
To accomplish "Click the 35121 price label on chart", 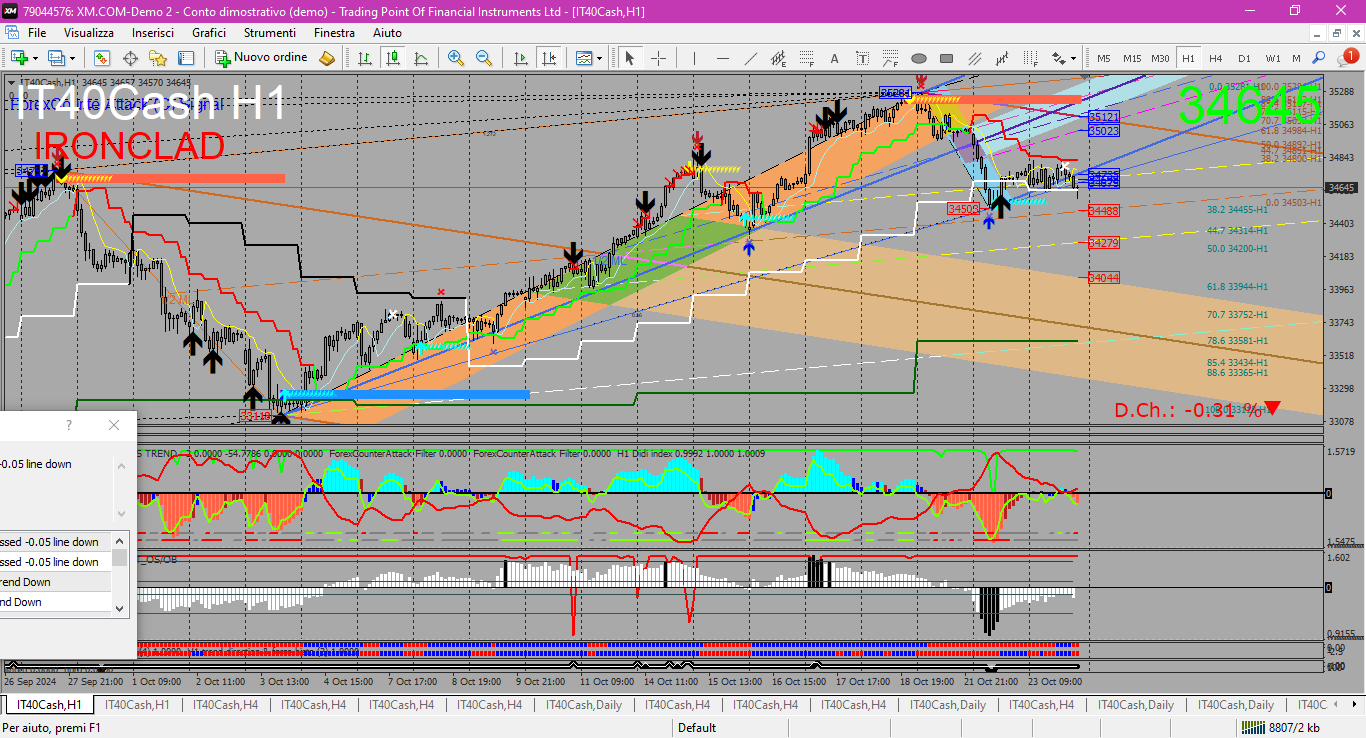I will 1104,117.
